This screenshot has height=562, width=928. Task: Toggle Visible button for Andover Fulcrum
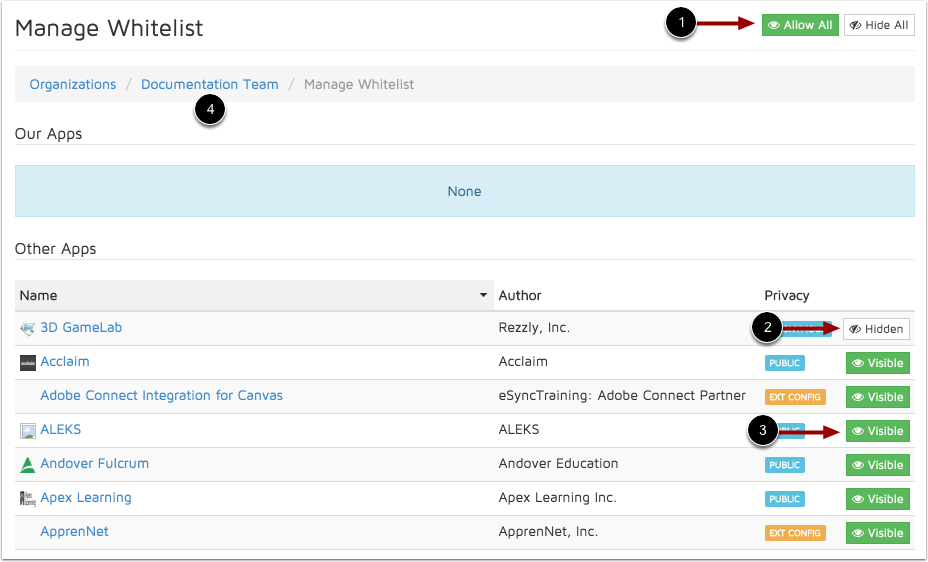[x=878, y=465]
